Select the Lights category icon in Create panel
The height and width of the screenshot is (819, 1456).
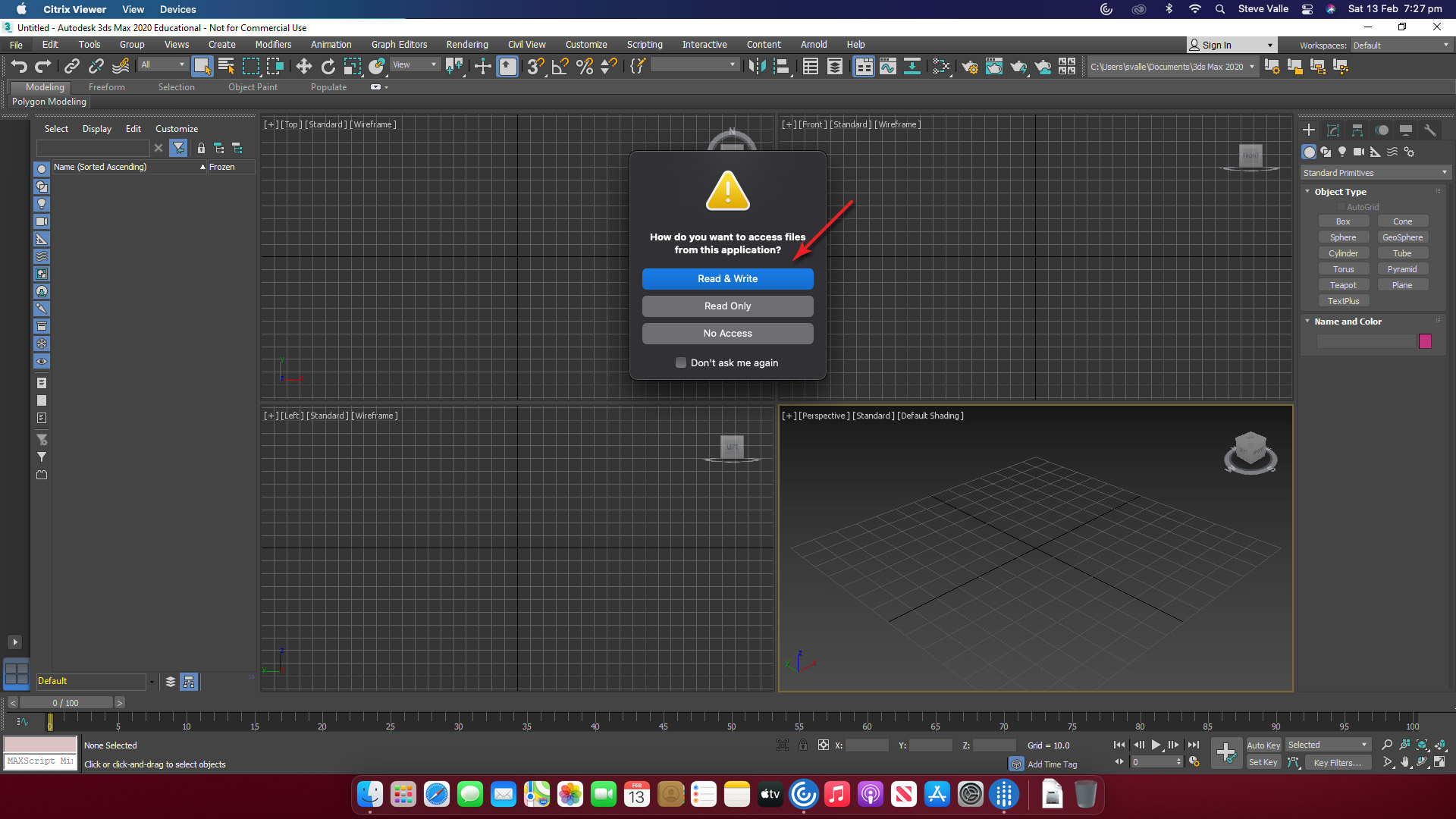[1342, 152]
